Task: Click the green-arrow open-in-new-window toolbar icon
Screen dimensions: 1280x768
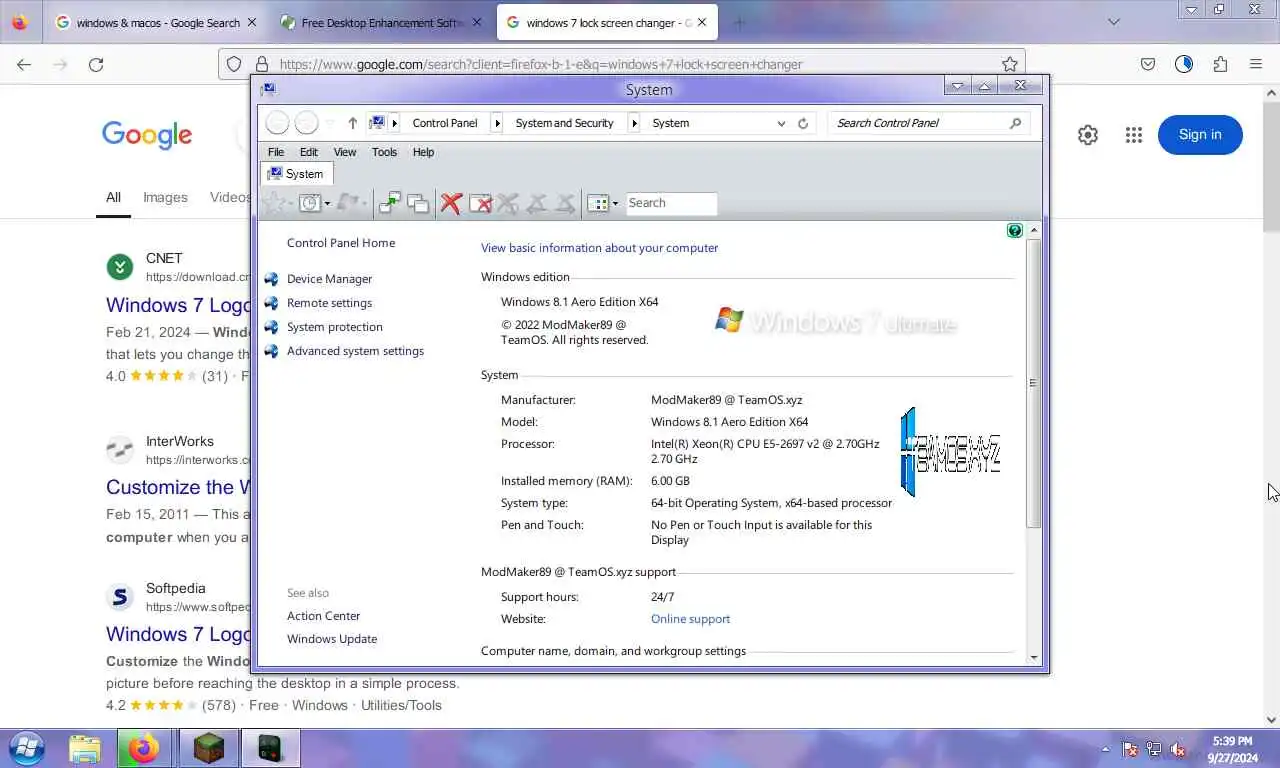Action: coord(390,203)
